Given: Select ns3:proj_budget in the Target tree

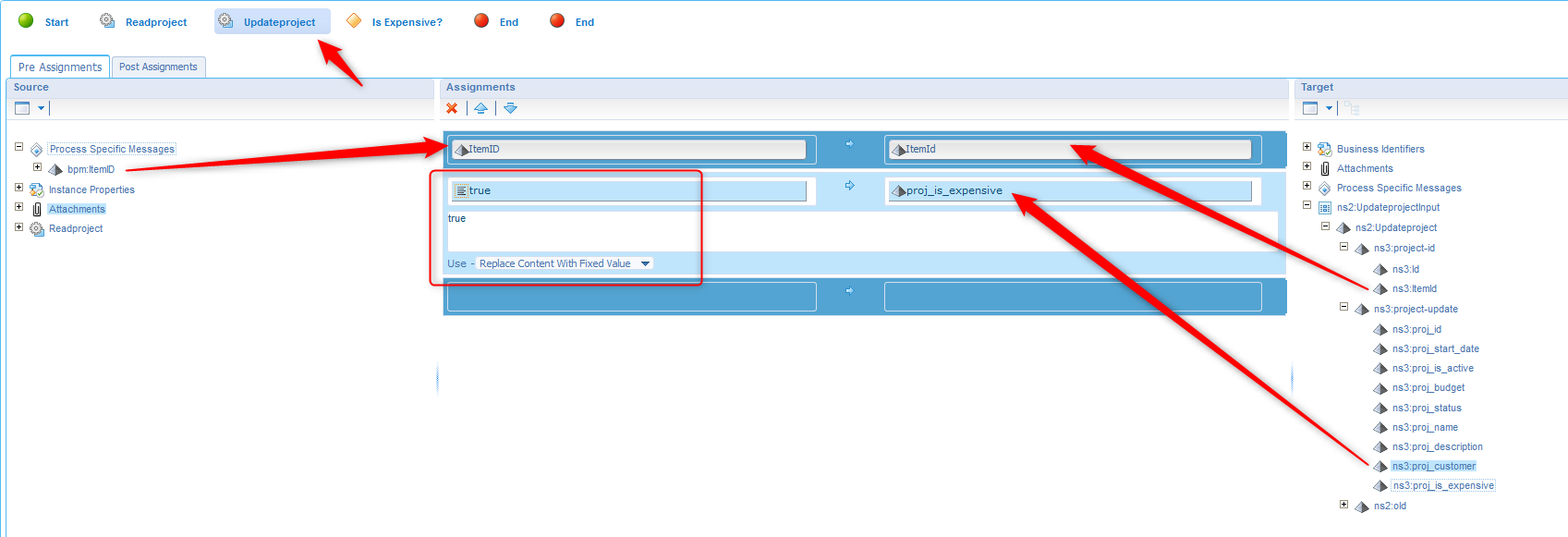Looking at the screenshot, I should [x=1428, y=388].
